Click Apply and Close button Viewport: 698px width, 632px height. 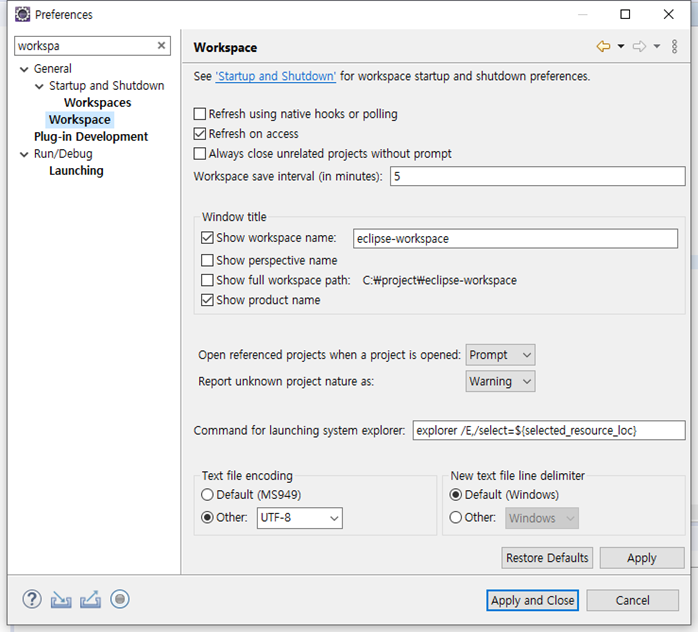pos(532,600)
